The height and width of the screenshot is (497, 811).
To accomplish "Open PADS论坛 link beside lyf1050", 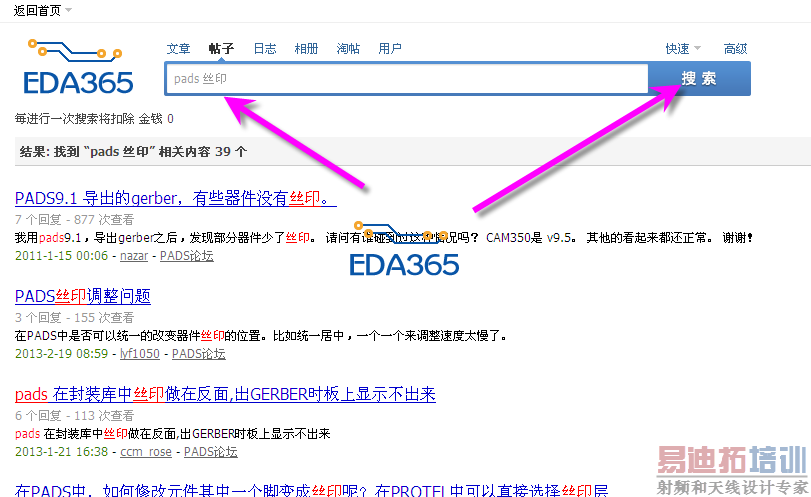I will click(199, 354).
